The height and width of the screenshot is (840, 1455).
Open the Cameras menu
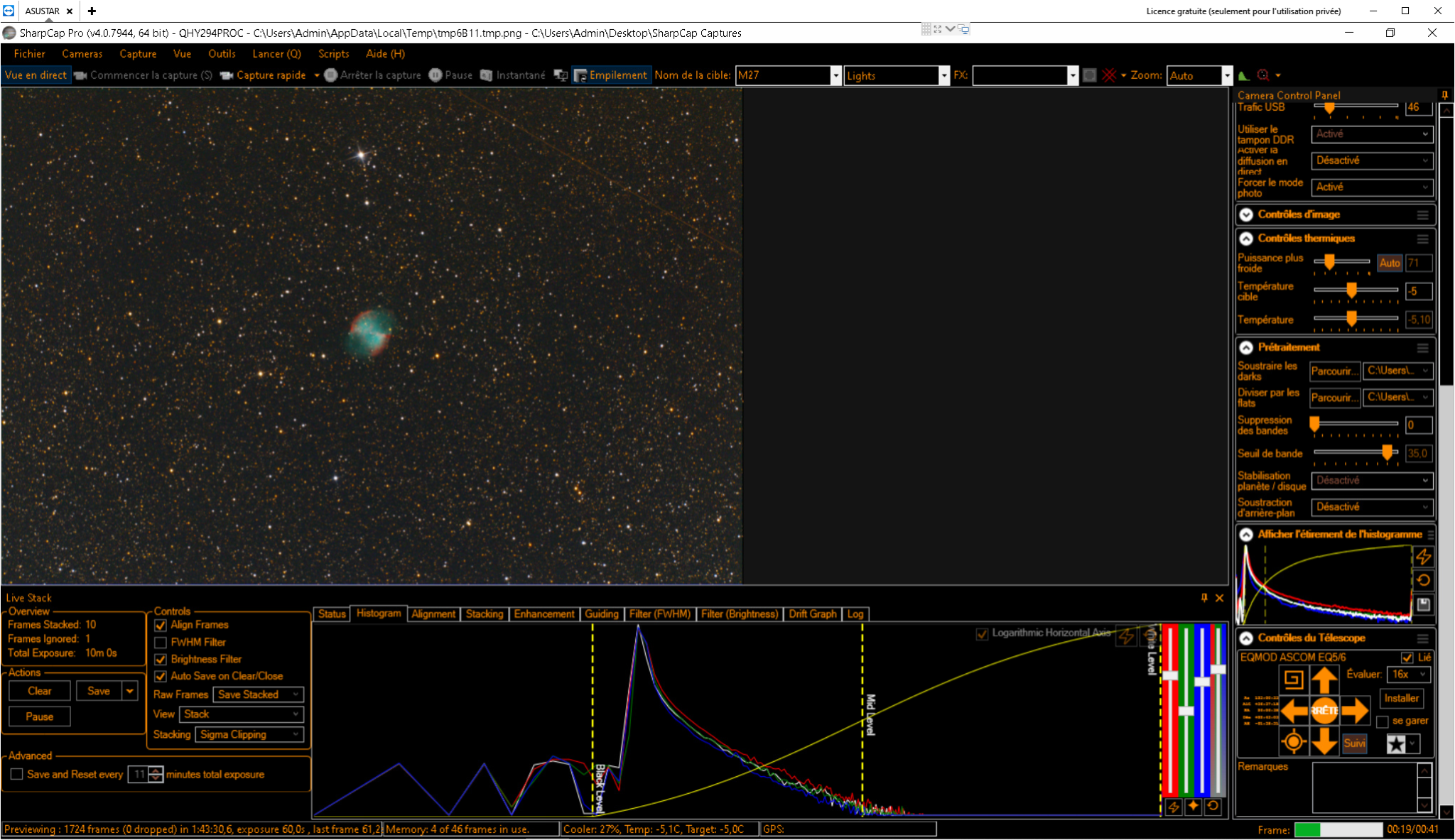[82, 54]
